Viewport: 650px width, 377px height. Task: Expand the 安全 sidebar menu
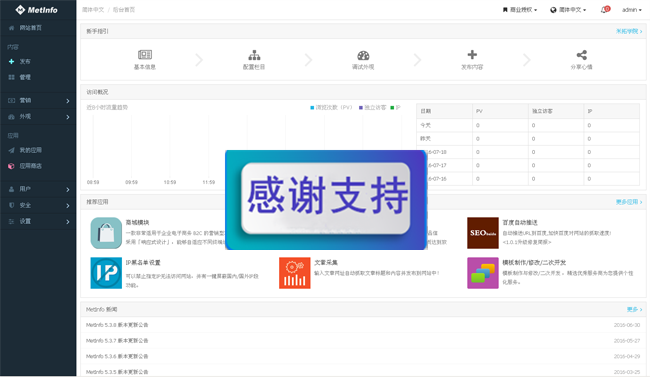coord(38,205)
